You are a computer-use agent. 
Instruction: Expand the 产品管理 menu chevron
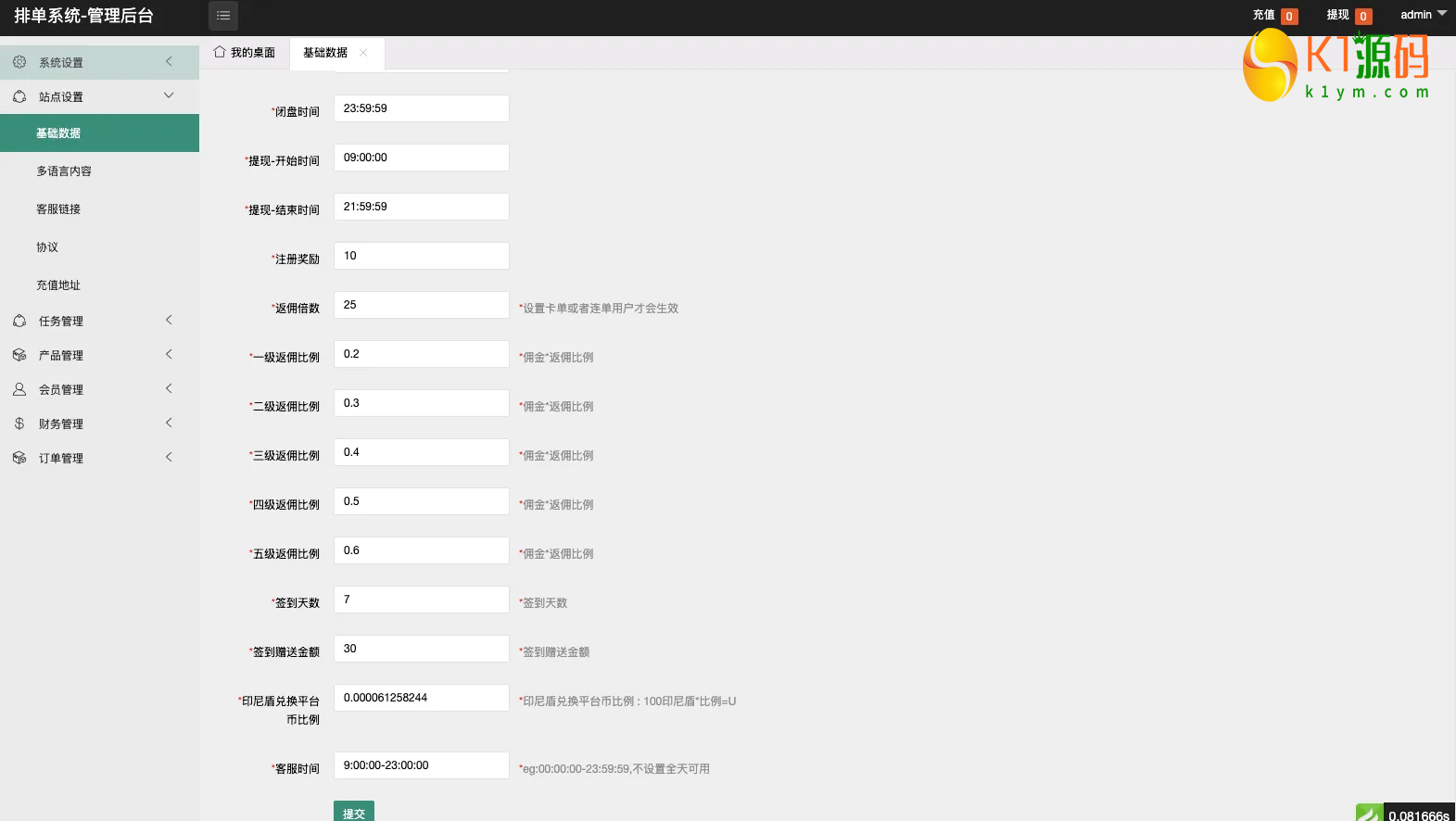tap(169, 354)
